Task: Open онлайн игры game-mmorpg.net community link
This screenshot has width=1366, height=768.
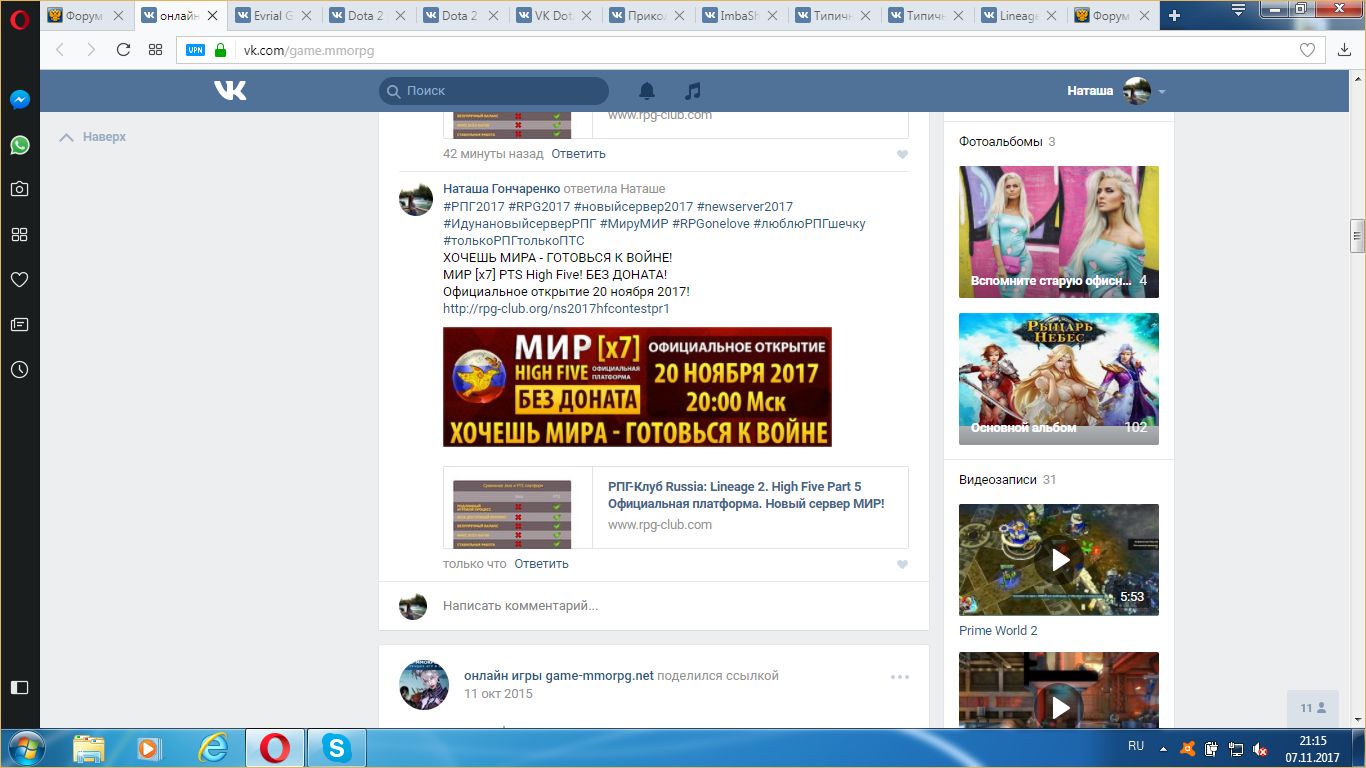Action: (x=559, y=676)
